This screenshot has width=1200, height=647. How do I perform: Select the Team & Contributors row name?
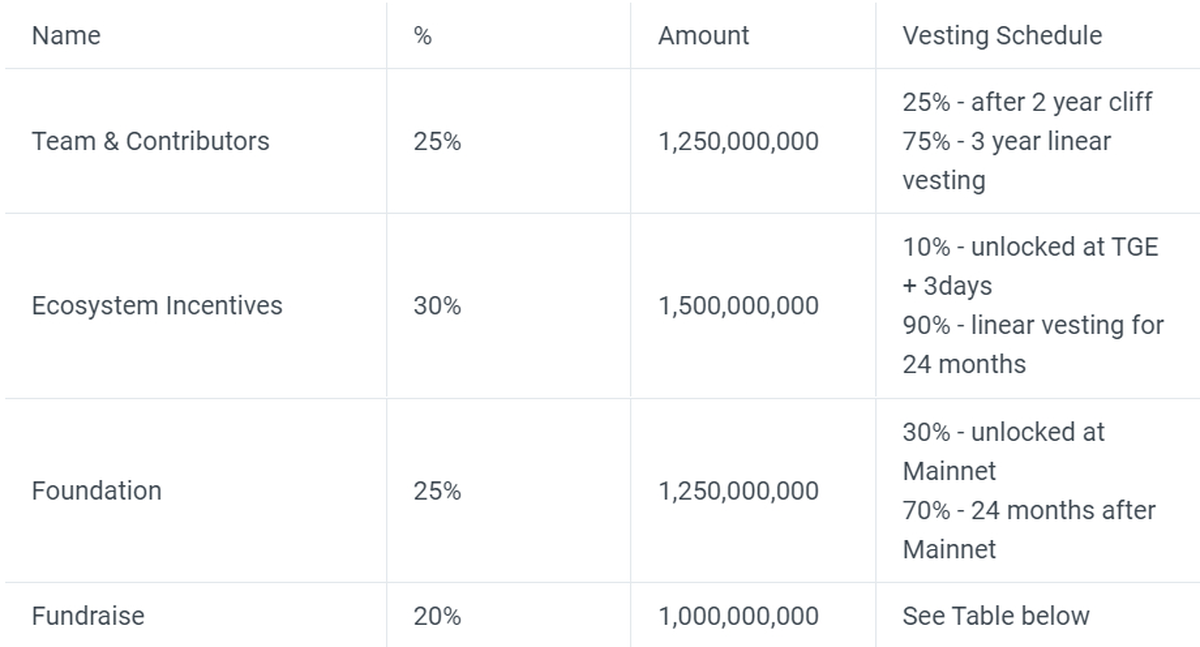coord(150,141)
